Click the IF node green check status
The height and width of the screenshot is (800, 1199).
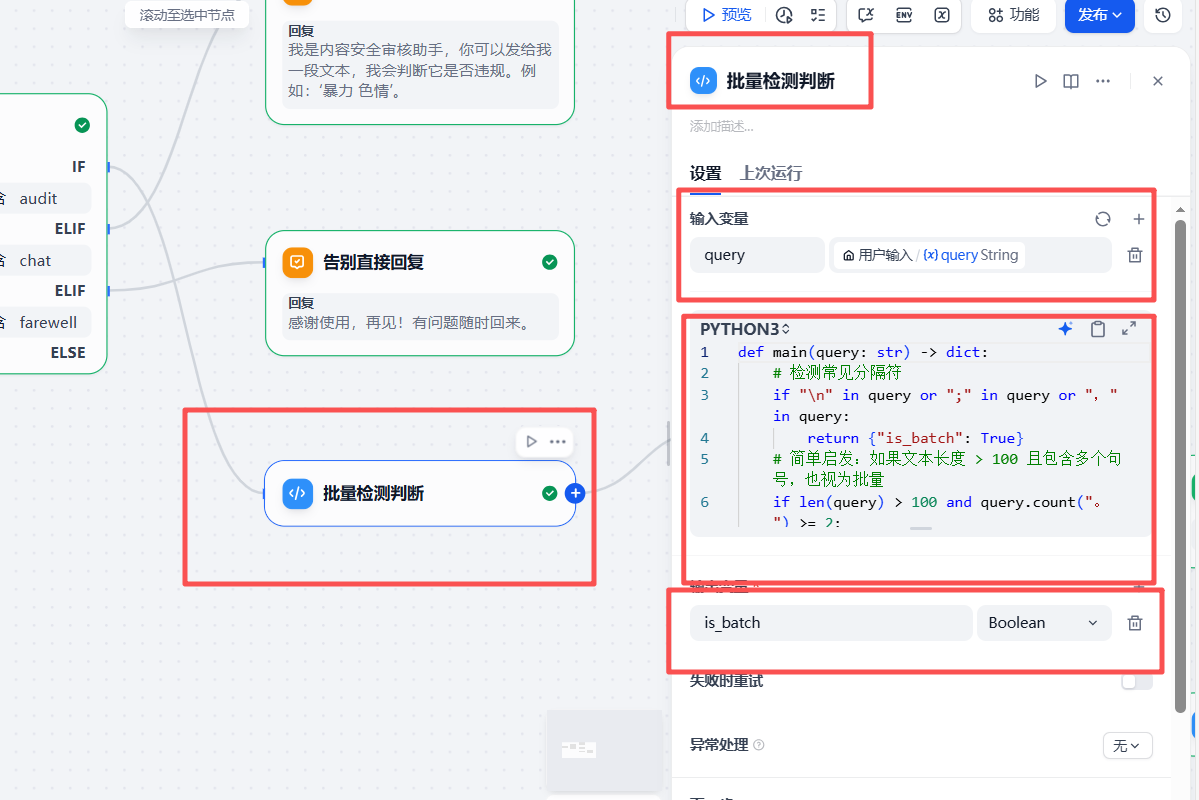(x=82, y=125)
